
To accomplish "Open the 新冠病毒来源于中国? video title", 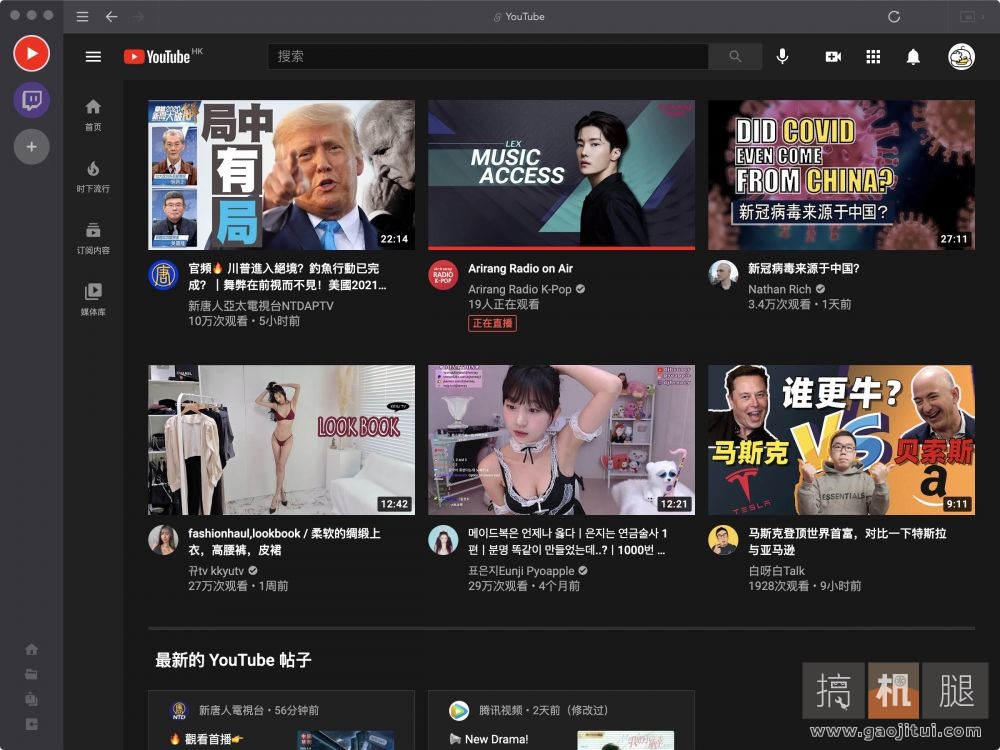I will 804,268.
